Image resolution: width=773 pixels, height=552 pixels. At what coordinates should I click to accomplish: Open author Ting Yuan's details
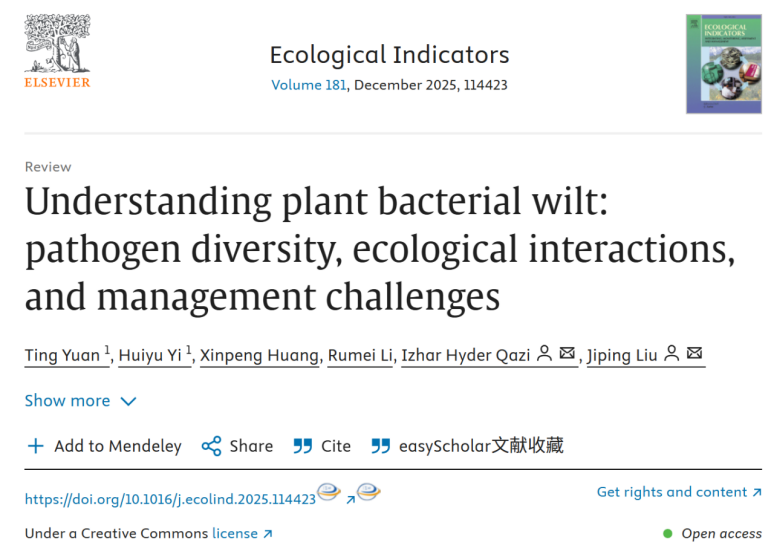coord(62,355)
